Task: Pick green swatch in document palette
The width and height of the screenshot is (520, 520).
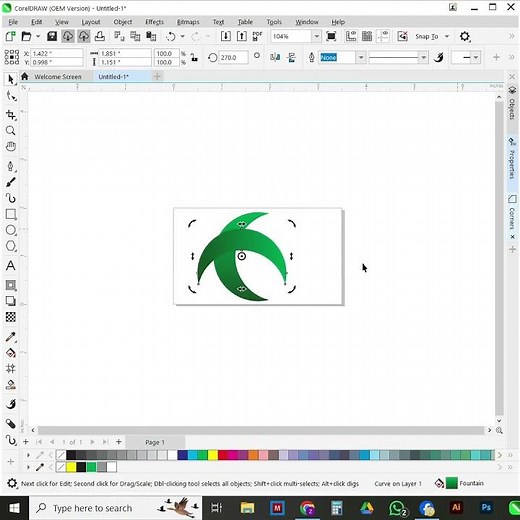Action: [91, 467]
